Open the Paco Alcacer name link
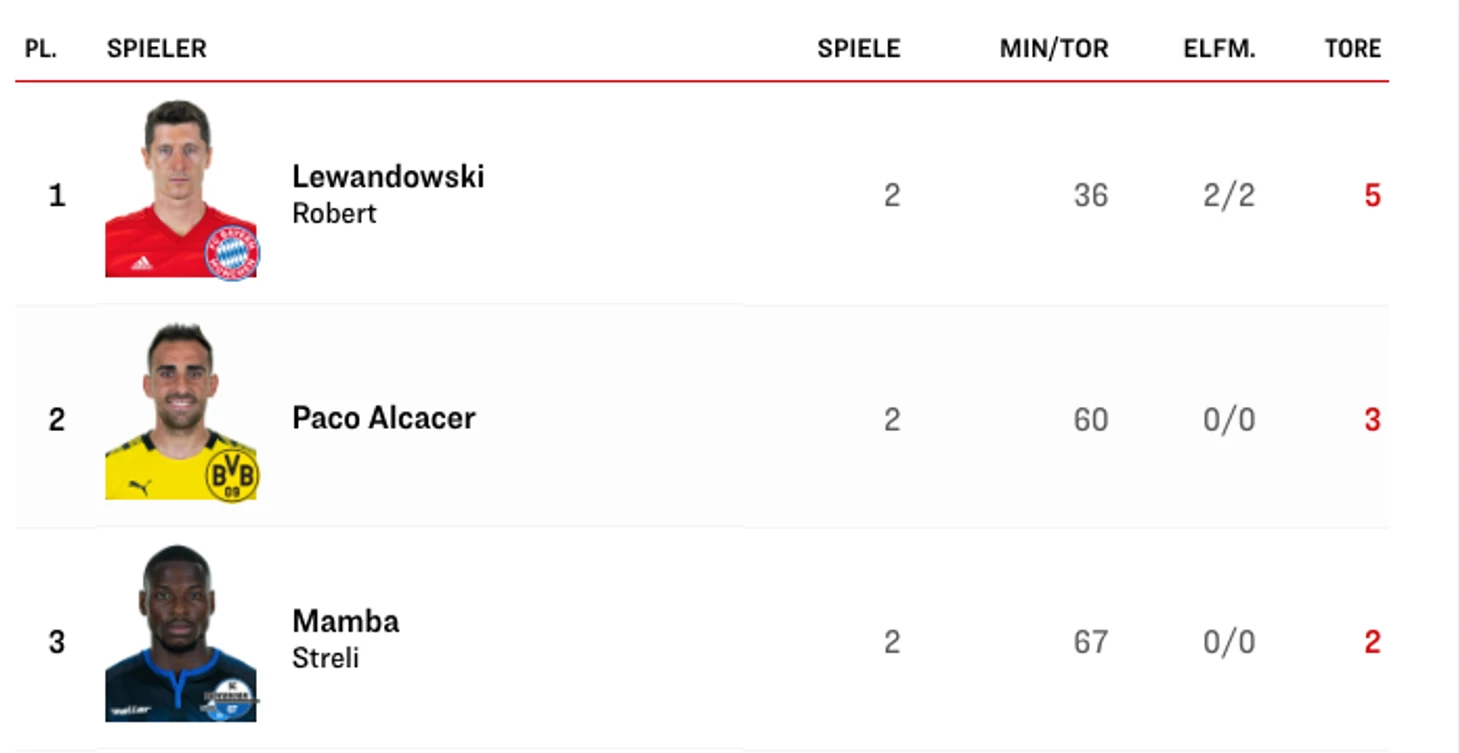This screenshot has height=753, width=1460. tap(384, 418)
